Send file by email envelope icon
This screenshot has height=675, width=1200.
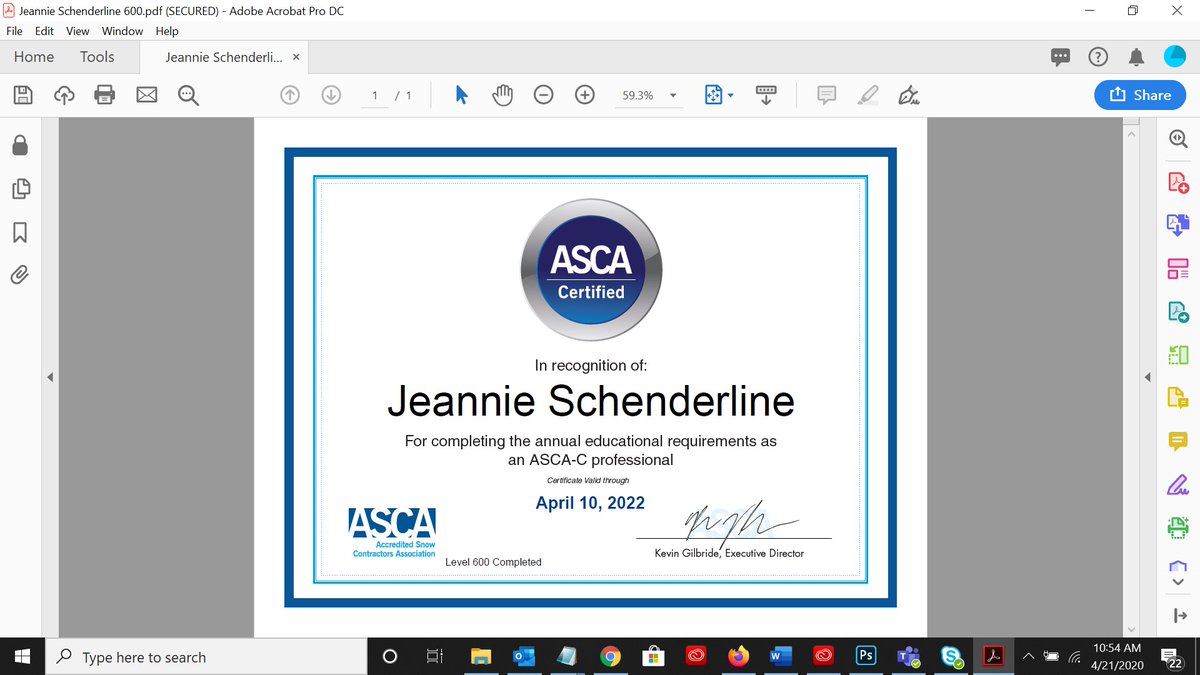click(x=147, y=95)
